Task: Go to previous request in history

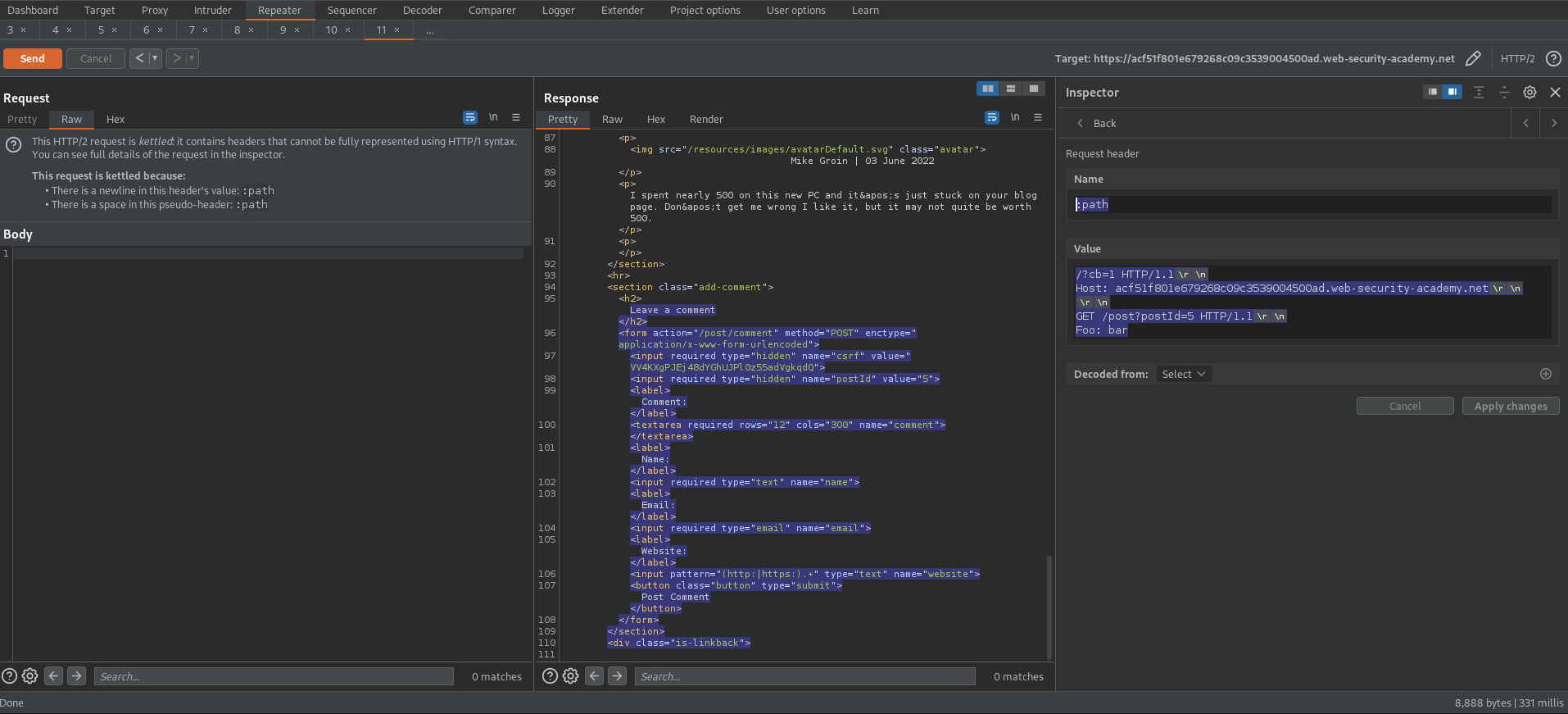Action: coord(139,58)
